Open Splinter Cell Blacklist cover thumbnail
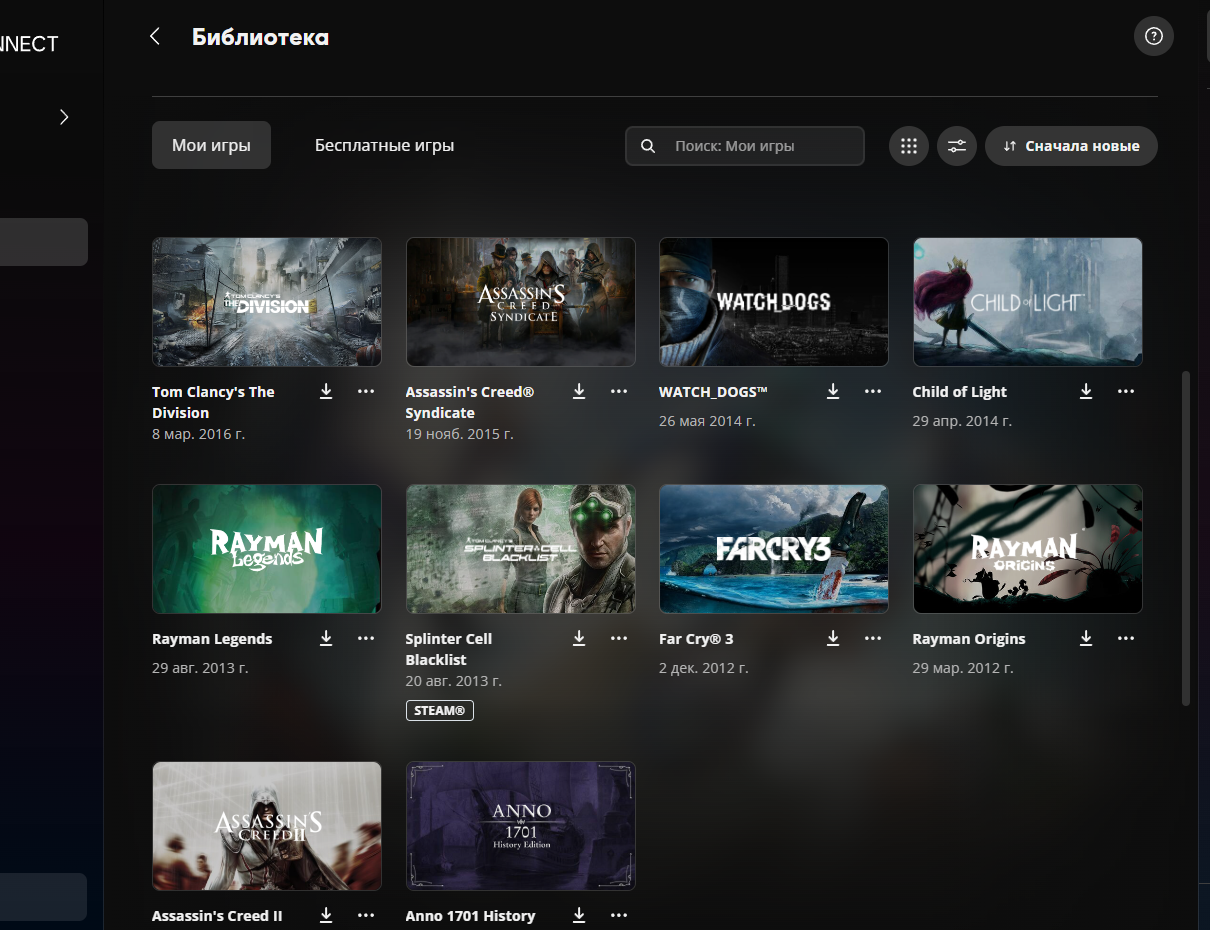The image size is (1210, 930). click(x=520, y=549)
